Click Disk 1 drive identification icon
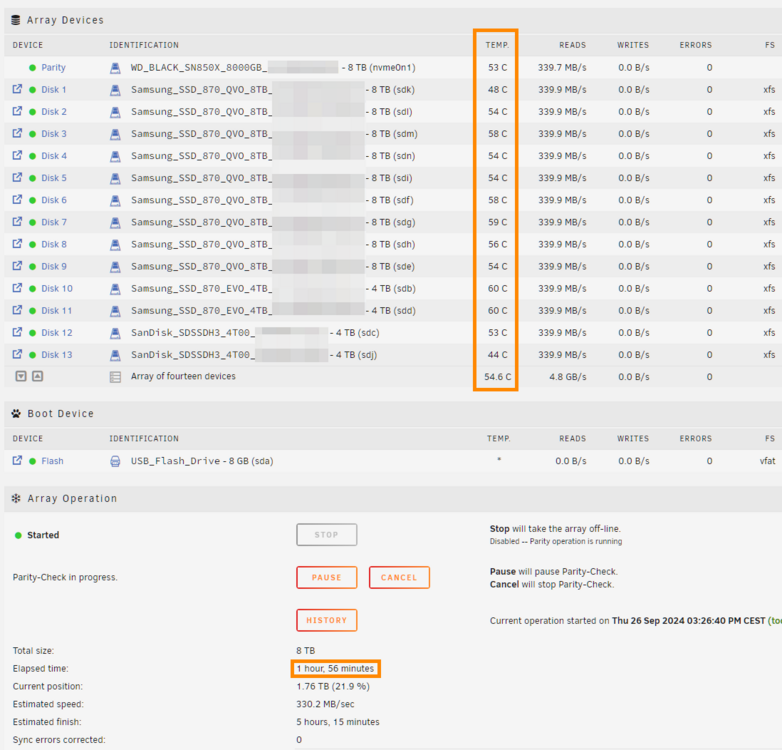The width and height of the screenshot is (782, 750). [x=115, y=90]
